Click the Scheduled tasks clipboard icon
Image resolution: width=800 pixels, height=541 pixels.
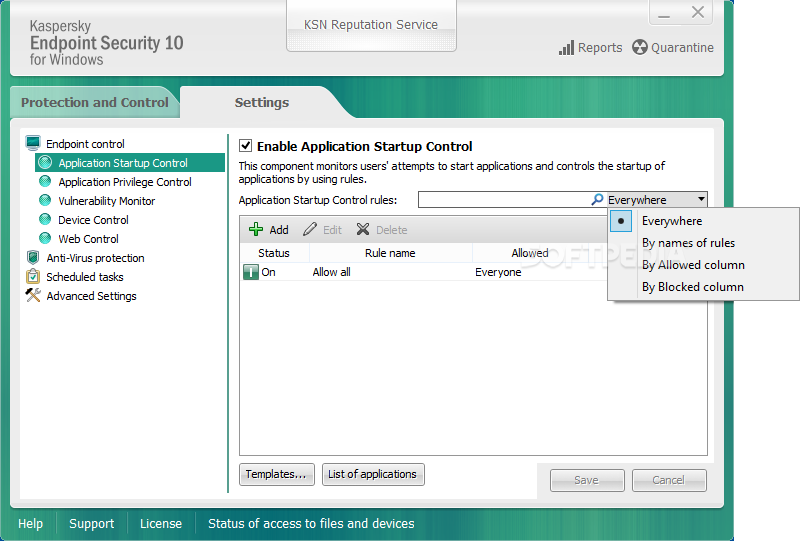33,276
